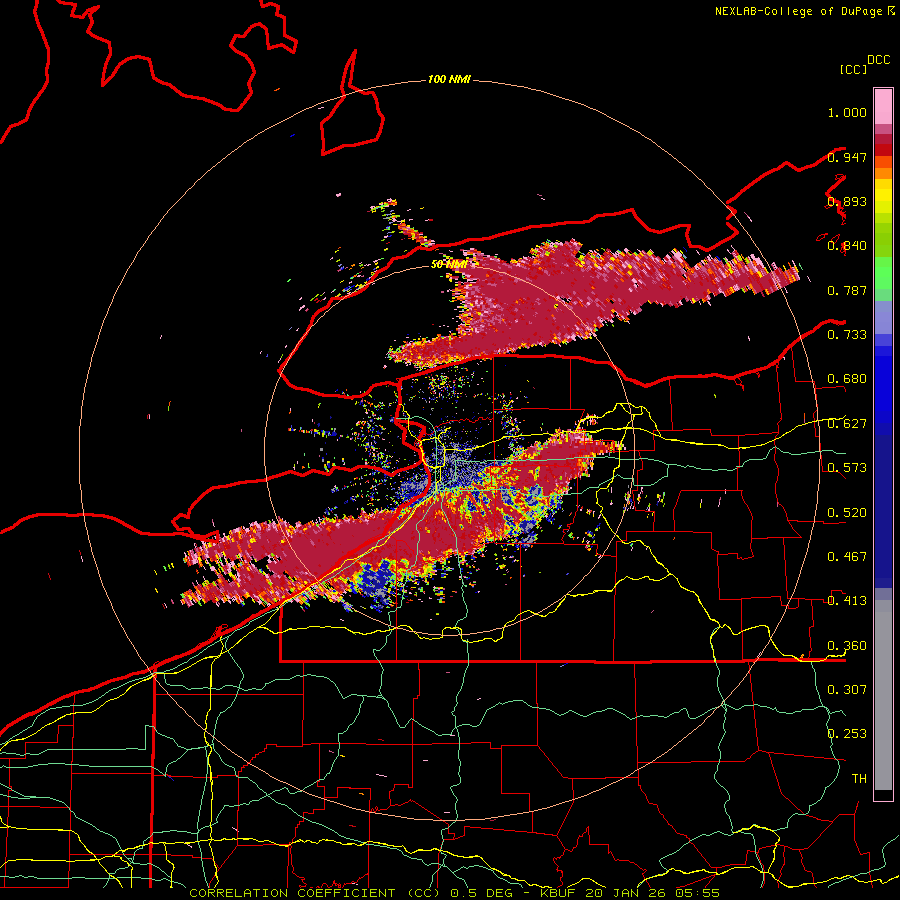Click the [CC] units label

(853, 69)
